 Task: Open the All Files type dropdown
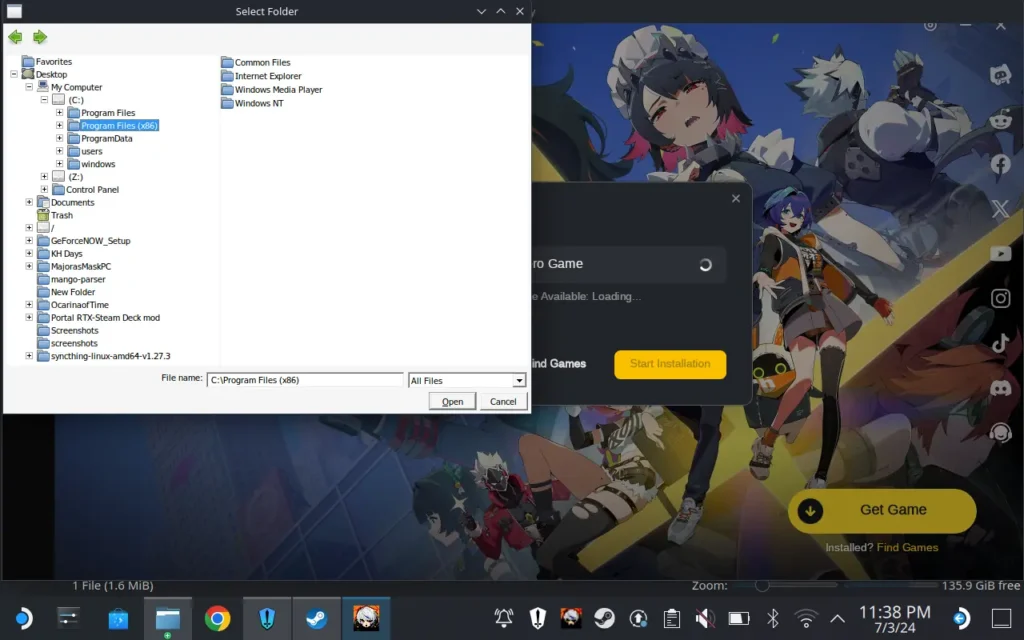pyautogui.click(x=519, y=381)
